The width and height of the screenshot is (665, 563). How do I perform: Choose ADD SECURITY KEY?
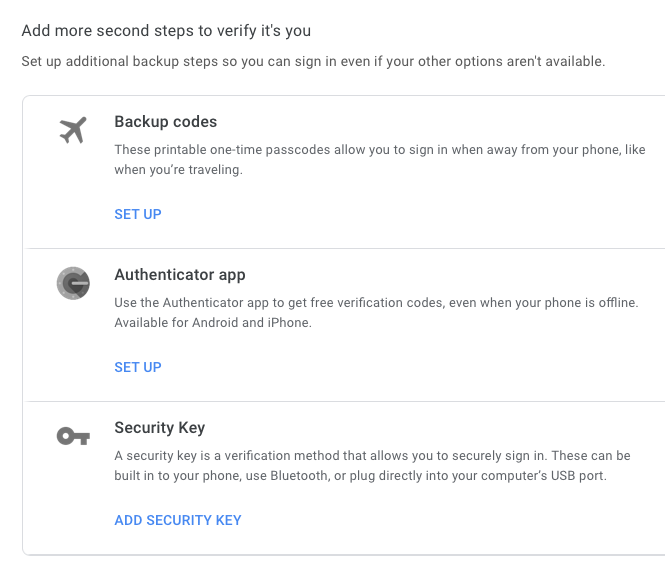pyautogui.click(x=178, y=520)
